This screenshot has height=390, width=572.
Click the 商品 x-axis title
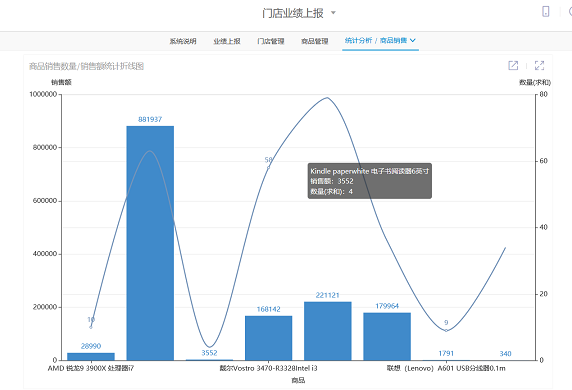pos(298,380)
